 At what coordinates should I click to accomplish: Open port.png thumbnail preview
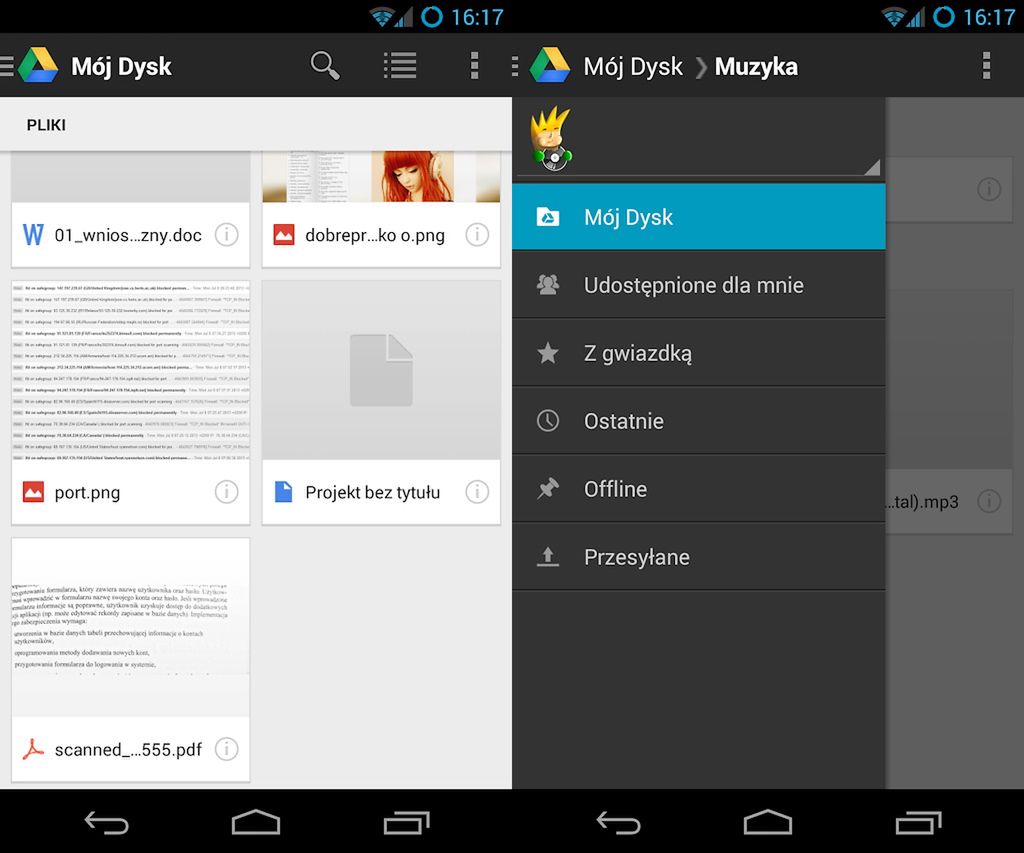[x=131, y=370]
